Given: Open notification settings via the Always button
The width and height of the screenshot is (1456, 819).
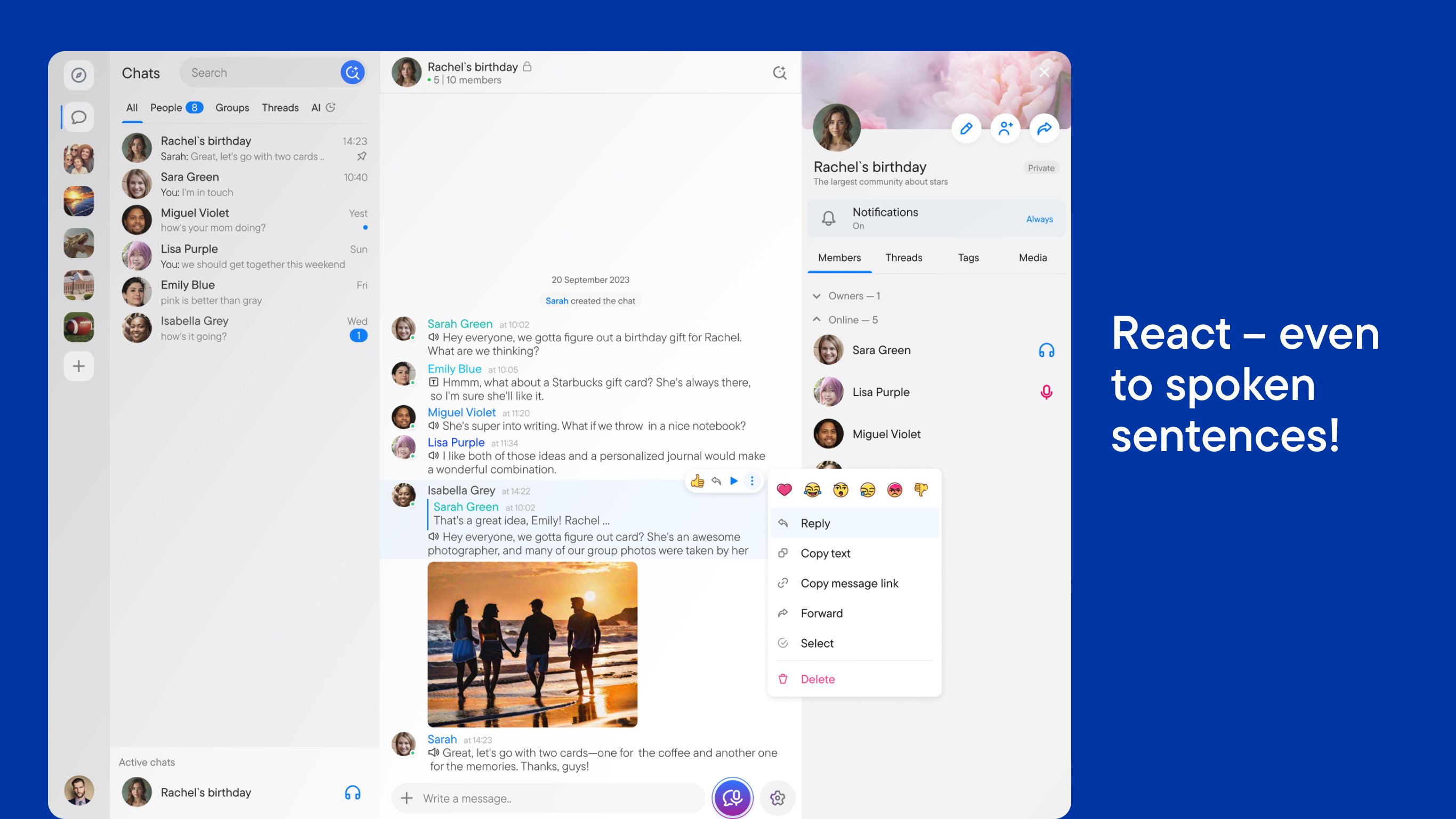Looking at the screenshot, I should point(1039,219).
